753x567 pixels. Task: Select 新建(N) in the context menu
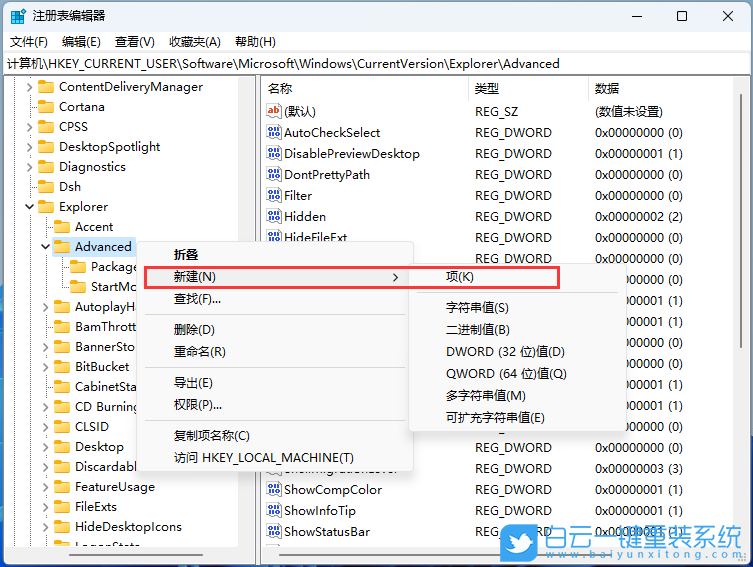(x=275, y=277)
